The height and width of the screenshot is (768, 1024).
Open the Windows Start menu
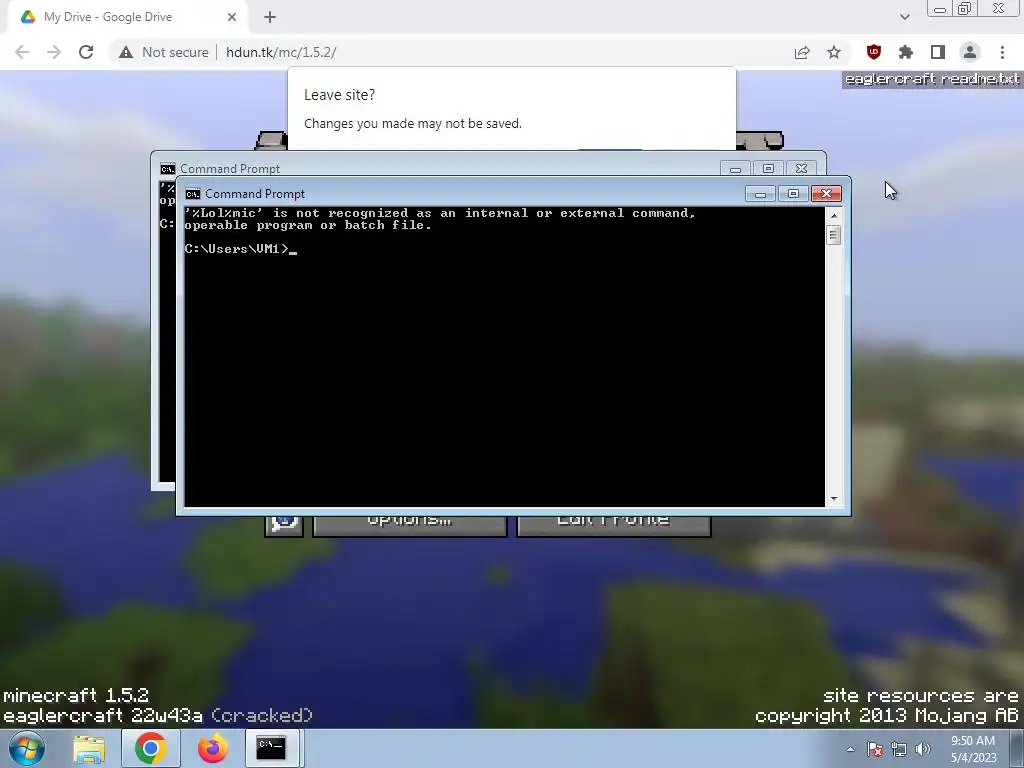(x=26, y=748)
